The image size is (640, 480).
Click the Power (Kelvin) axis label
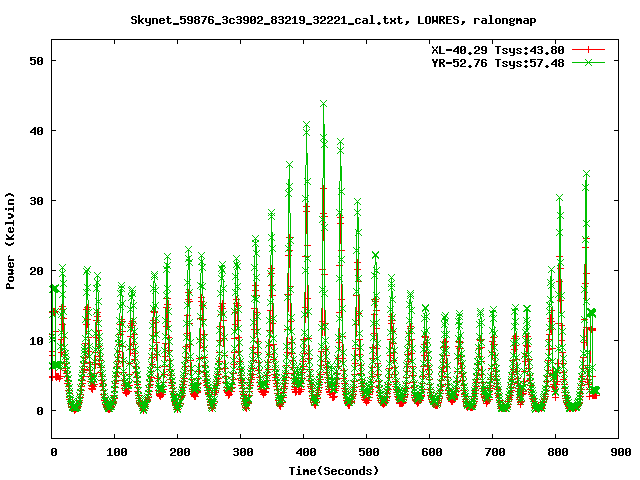10,241
